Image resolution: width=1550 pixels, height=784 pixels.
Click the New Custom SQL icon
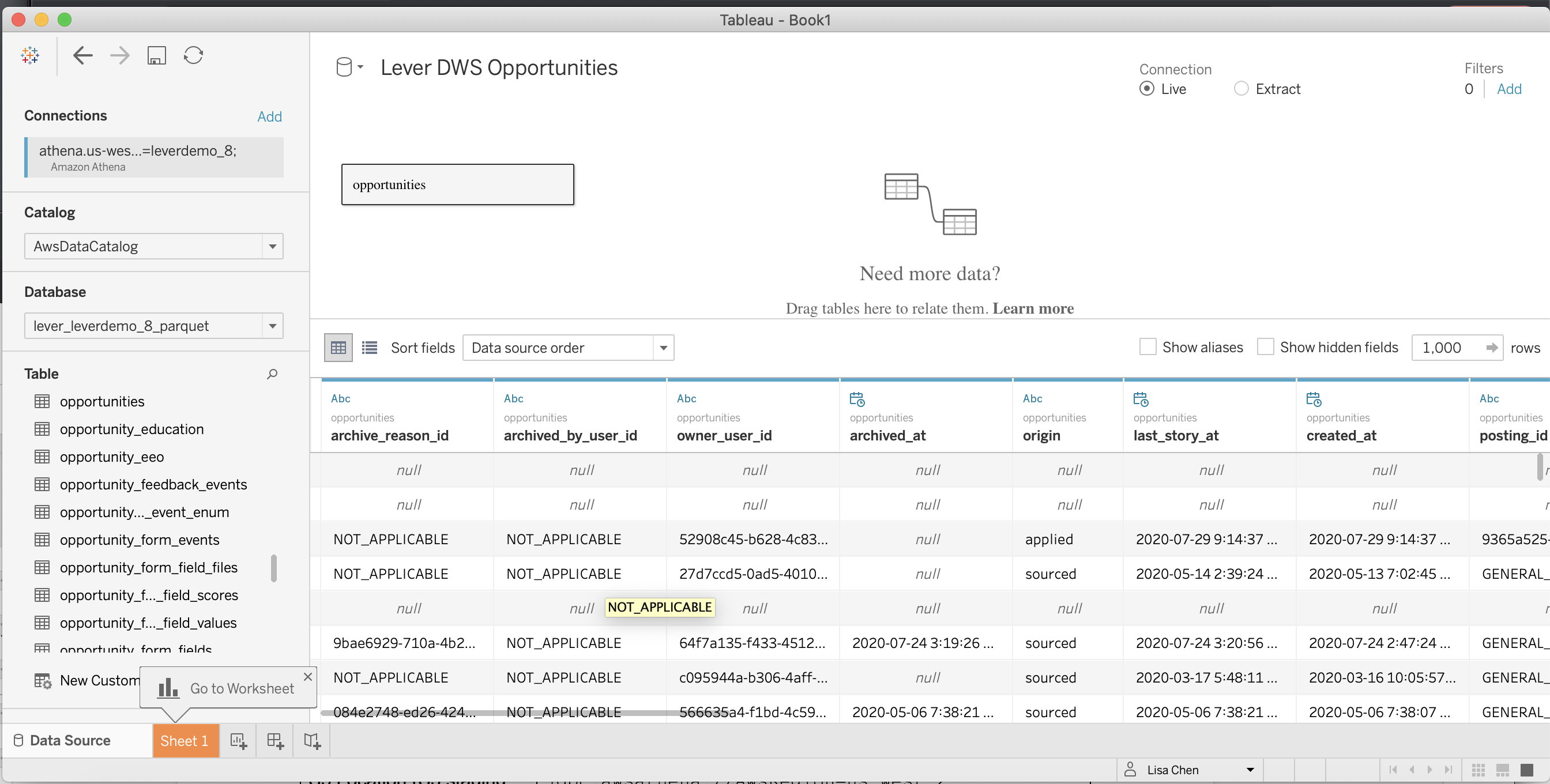(x=42, y=680)
